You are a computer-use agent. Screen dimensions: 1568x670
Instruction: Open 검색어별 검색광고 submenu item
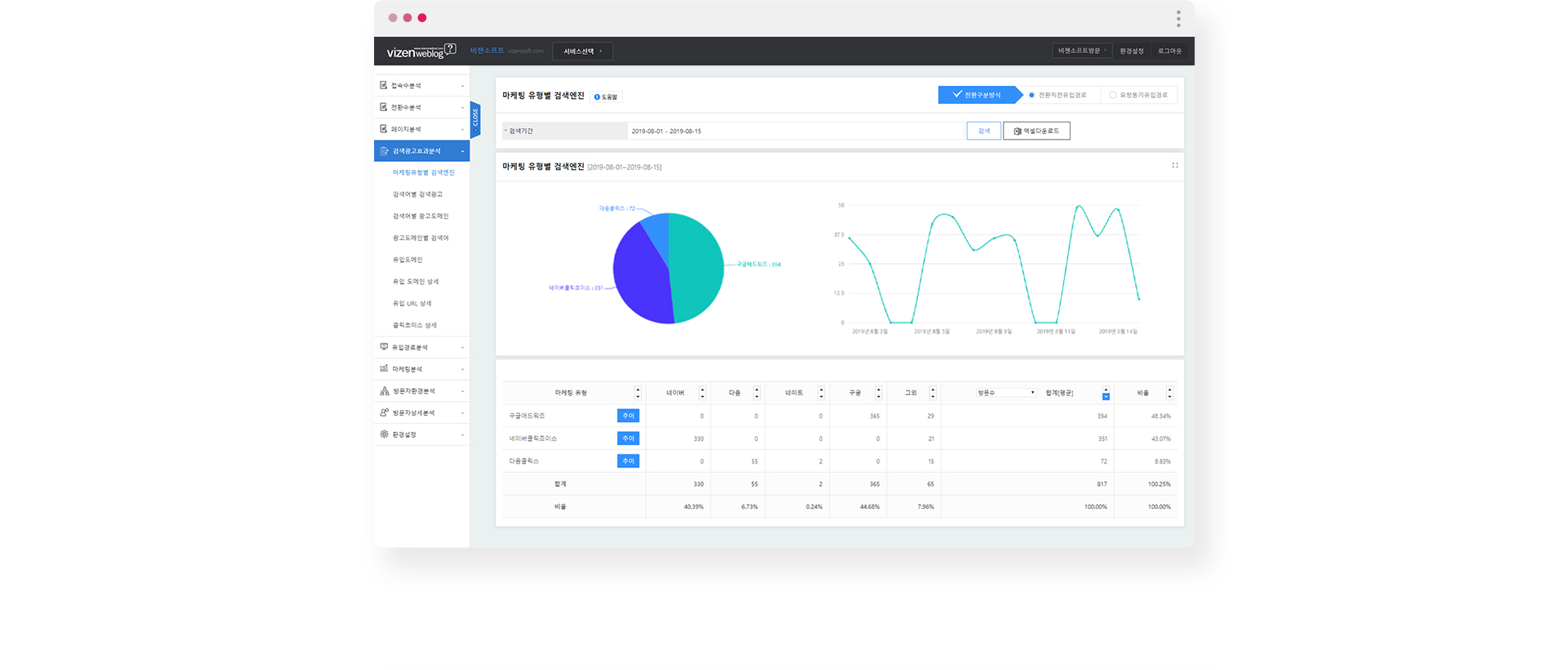[417, 194]
